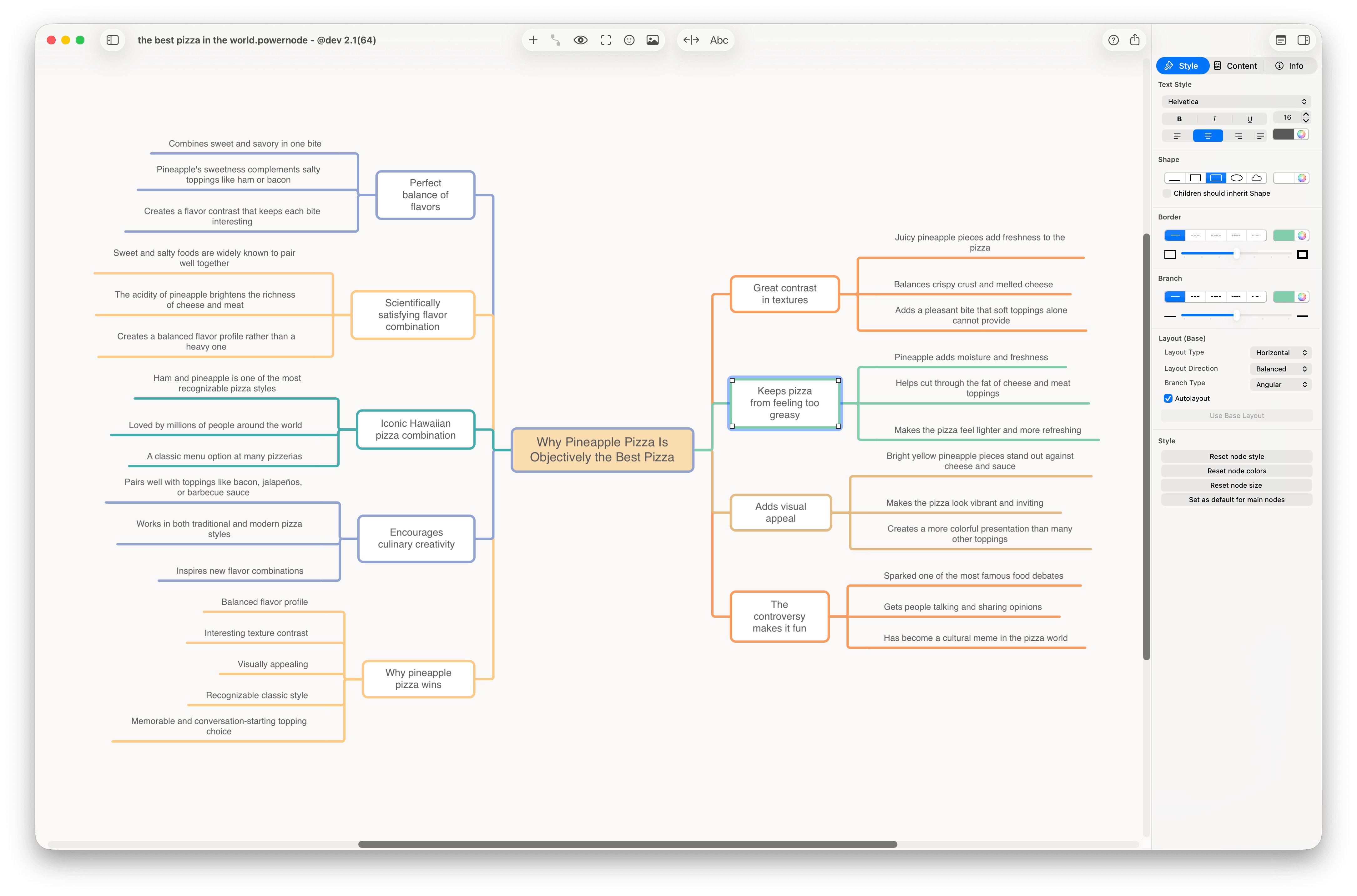The width and height of the screenshot is (1357, 896).
Task: Open the Branch Type dropdown
Action: click(1280, 384)
